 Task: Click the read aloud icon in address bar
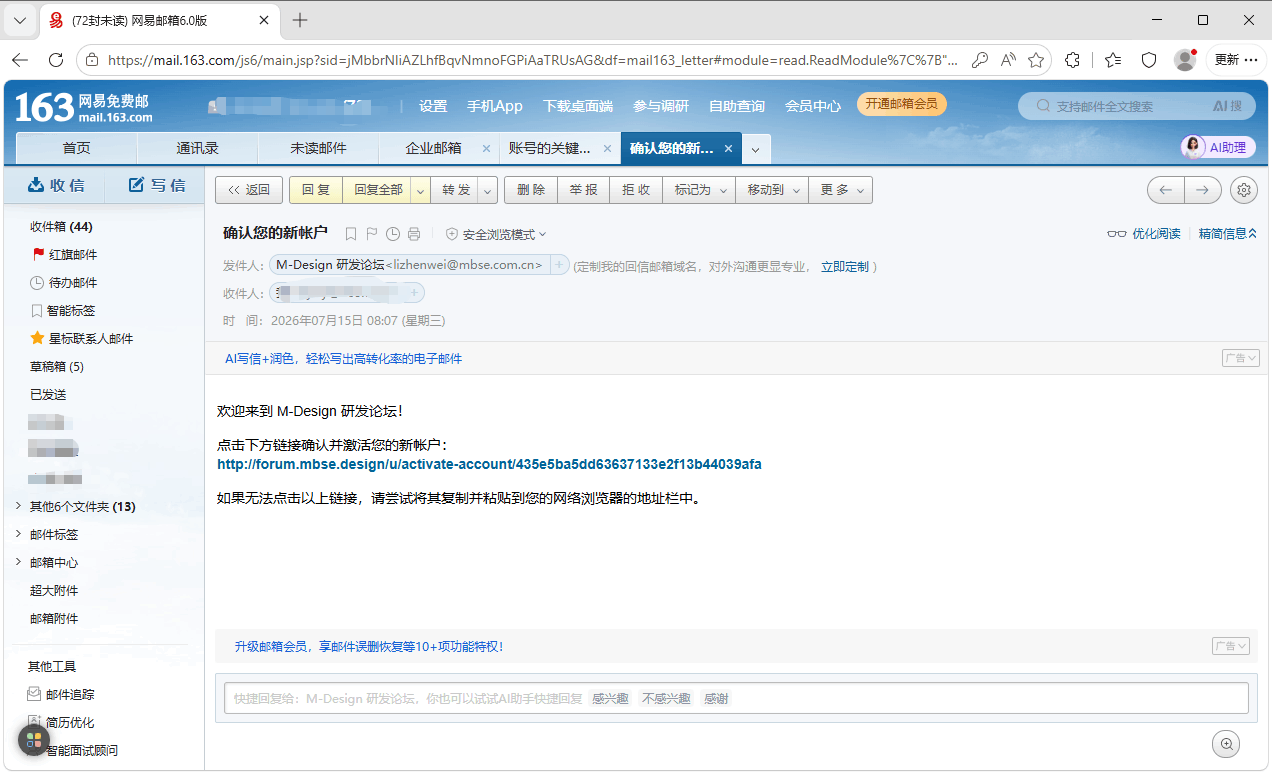click(x=1008, y=60)
